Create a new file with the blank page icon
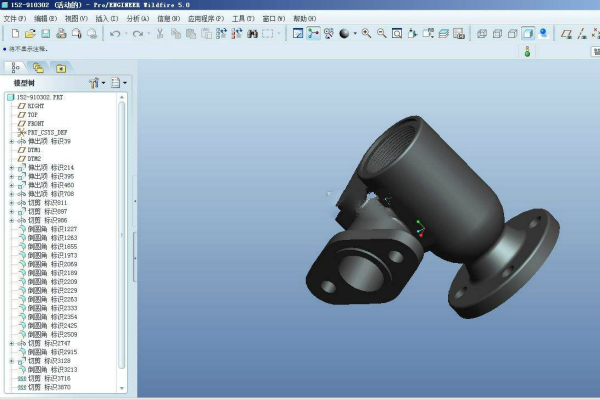Screen dimensions: 600x400 [x=15, y=34]
